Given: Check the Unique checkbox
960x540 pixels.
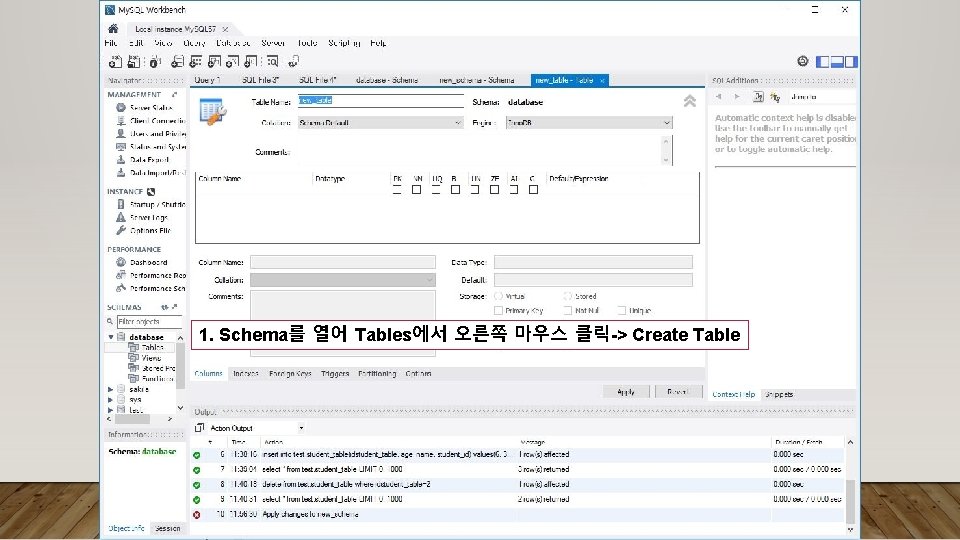Looking at the screenshot, I should tap(621, 310).
